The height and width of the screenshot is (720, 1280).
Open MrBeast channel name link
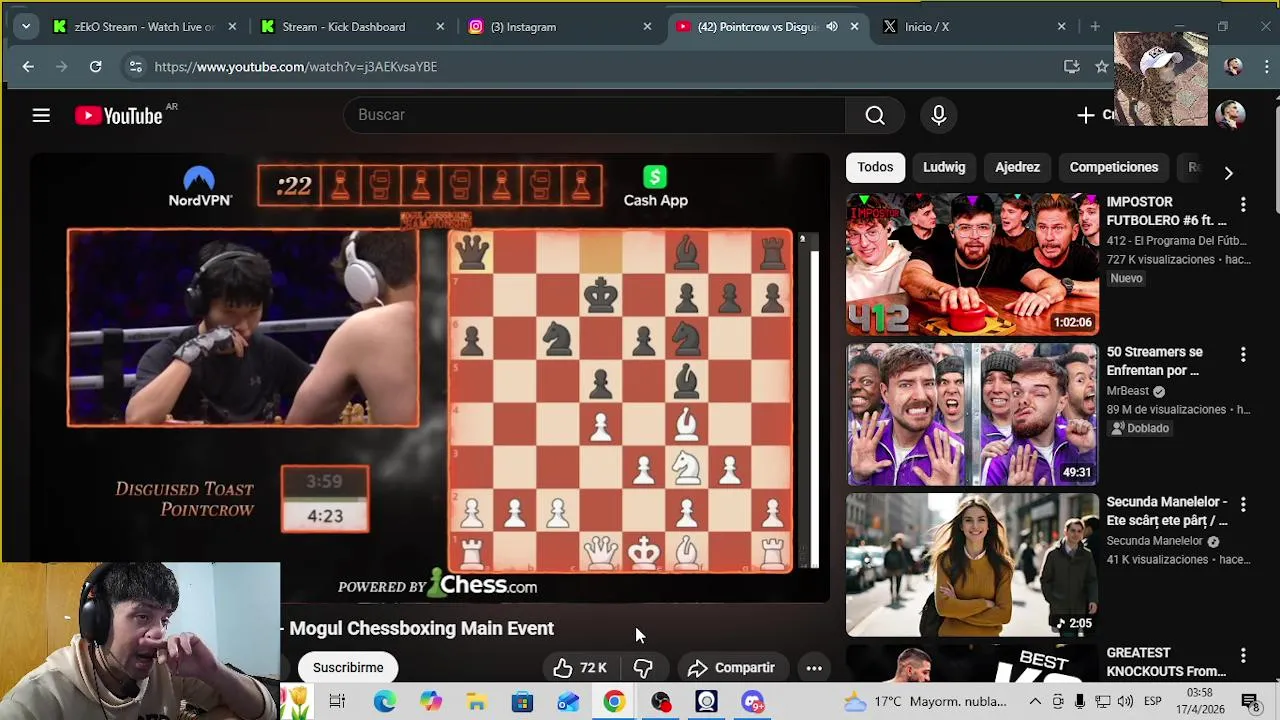click(1127, 391)
